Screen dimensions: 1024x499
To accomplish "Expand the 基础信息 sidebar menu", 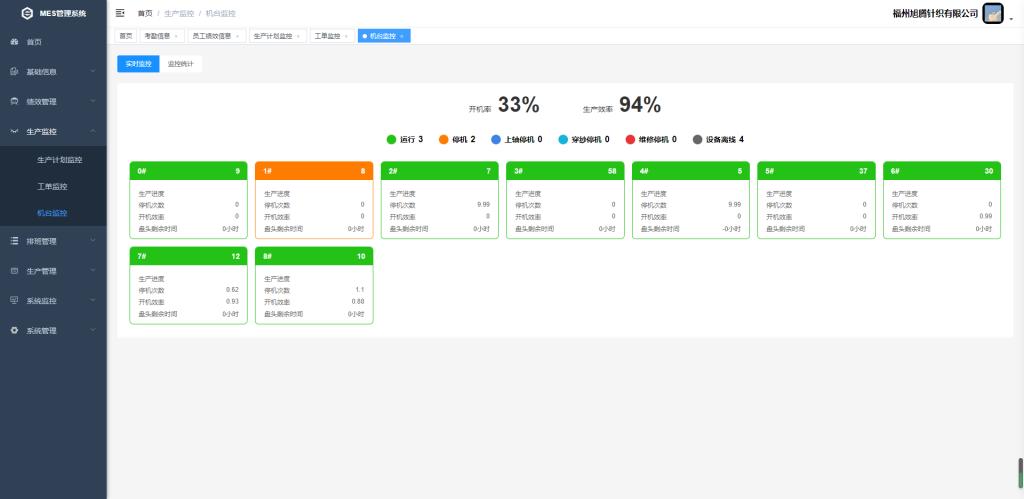I will tap(53, 72).
